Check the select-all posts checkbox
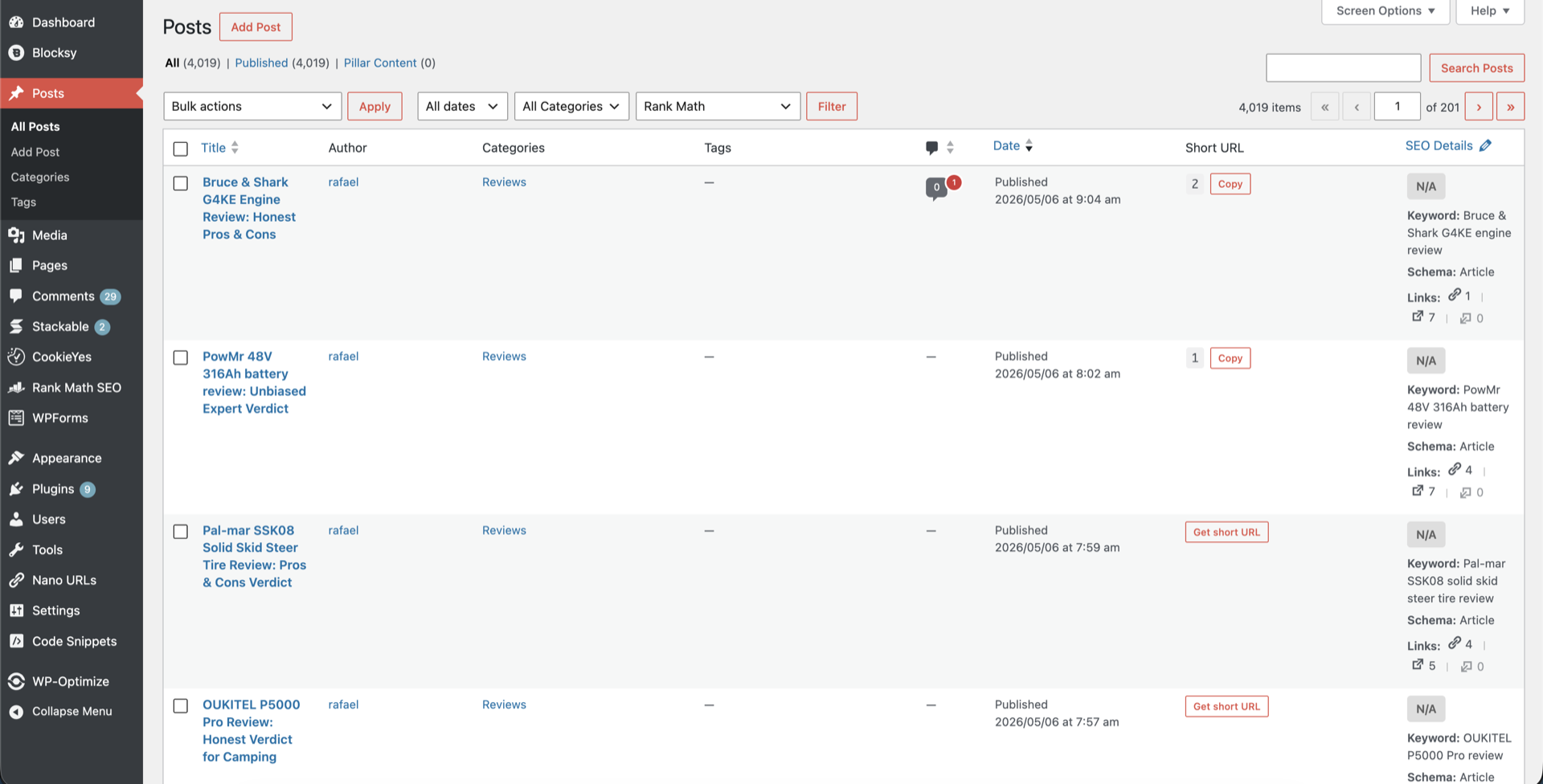The height and width of the screenshot is (784, 1543). 181,149
